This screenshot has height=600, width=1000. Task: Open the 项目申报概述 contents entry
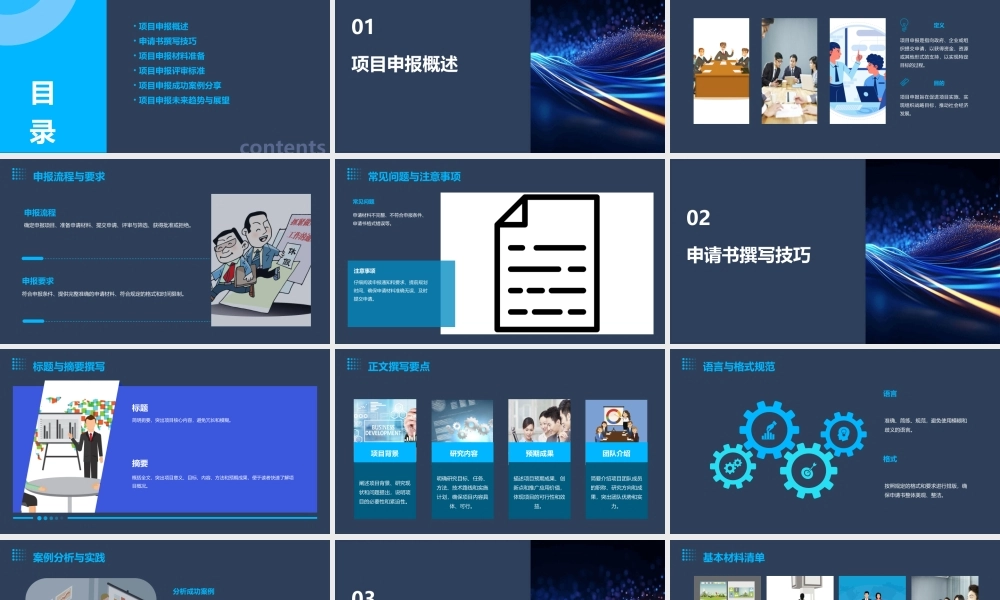[x=162, y=26]
